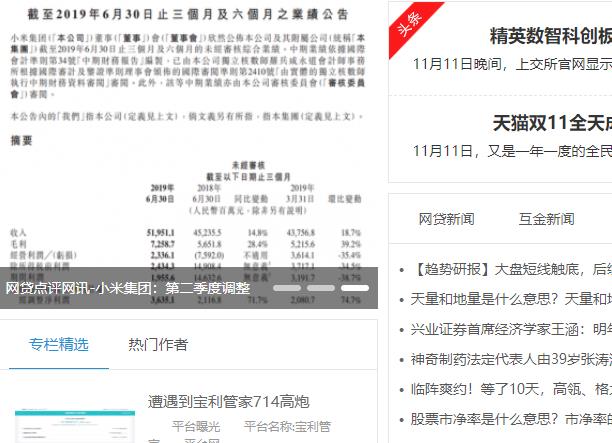Open 神奇制药法定代表人 news item
This screenshot has height=443, width=612.
(x=511, y=359)
